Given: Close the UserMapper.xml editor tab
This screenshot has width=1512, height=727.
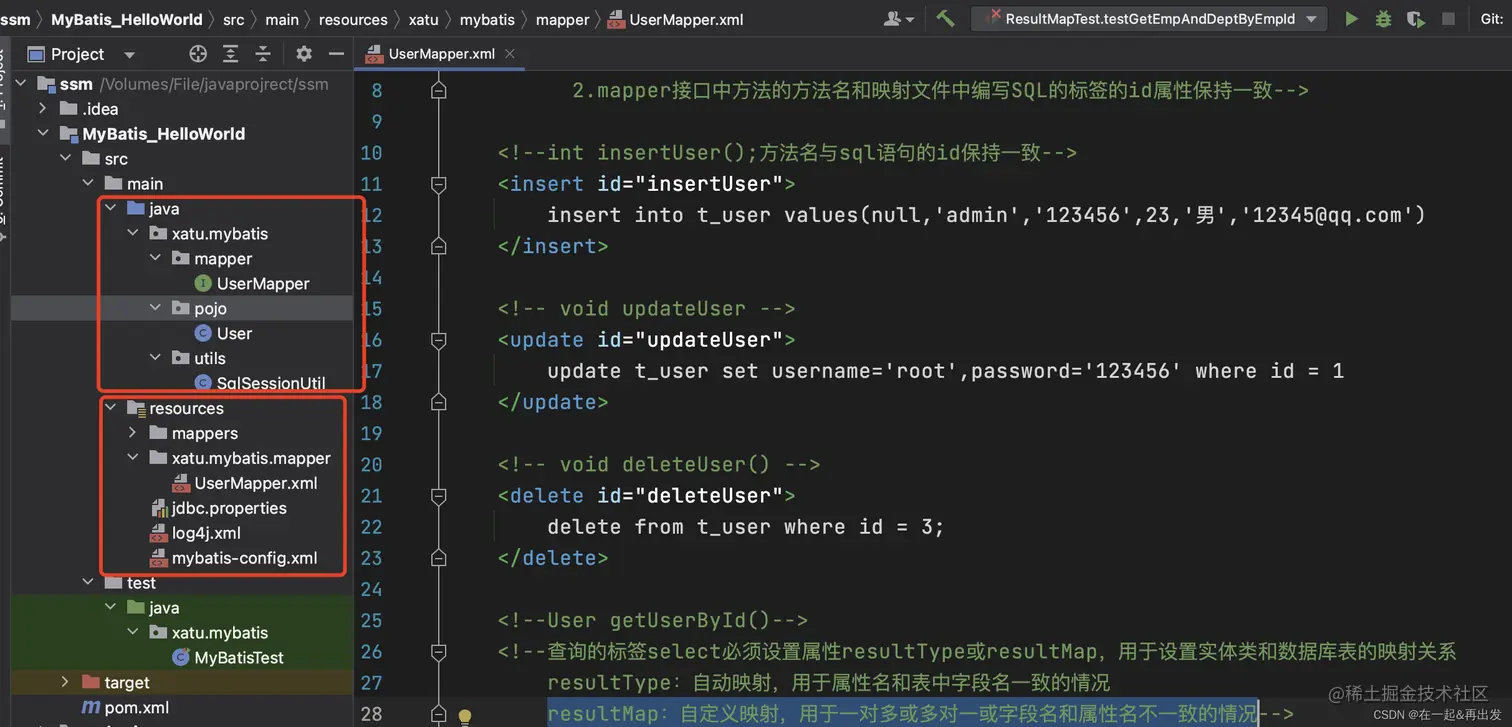Looking at the screenshot, I should click(508, 54).
